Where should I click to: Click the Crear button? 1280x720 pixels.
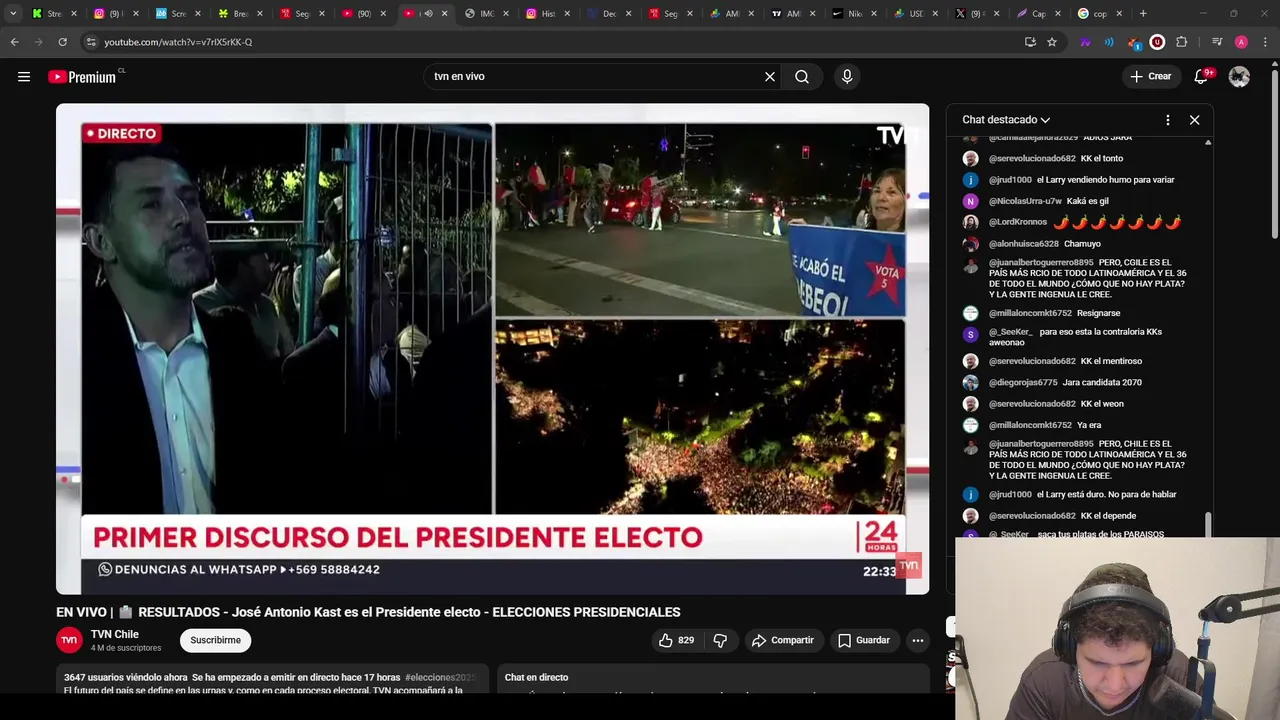pos(1150,77)
